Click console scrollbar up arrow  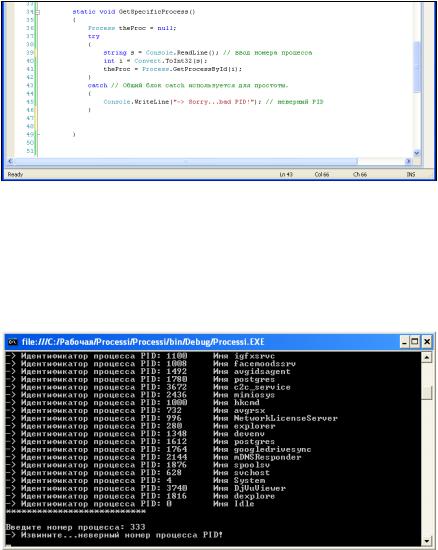(426, 357)
